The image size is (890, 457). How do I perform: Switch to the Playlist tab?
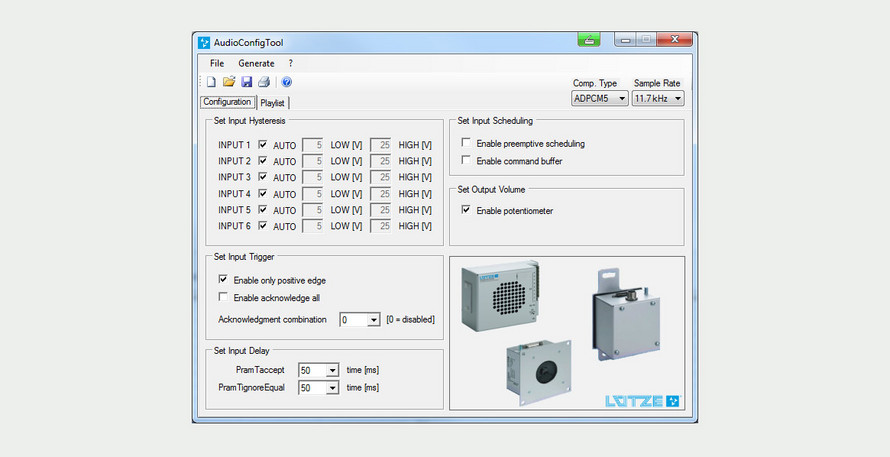coord(272,103)
